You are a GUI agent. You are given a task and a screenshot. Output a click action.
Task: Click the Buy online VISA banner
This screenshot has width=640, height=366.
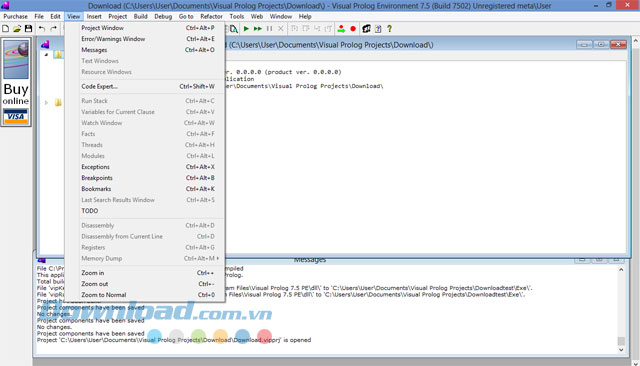(16, 82)
